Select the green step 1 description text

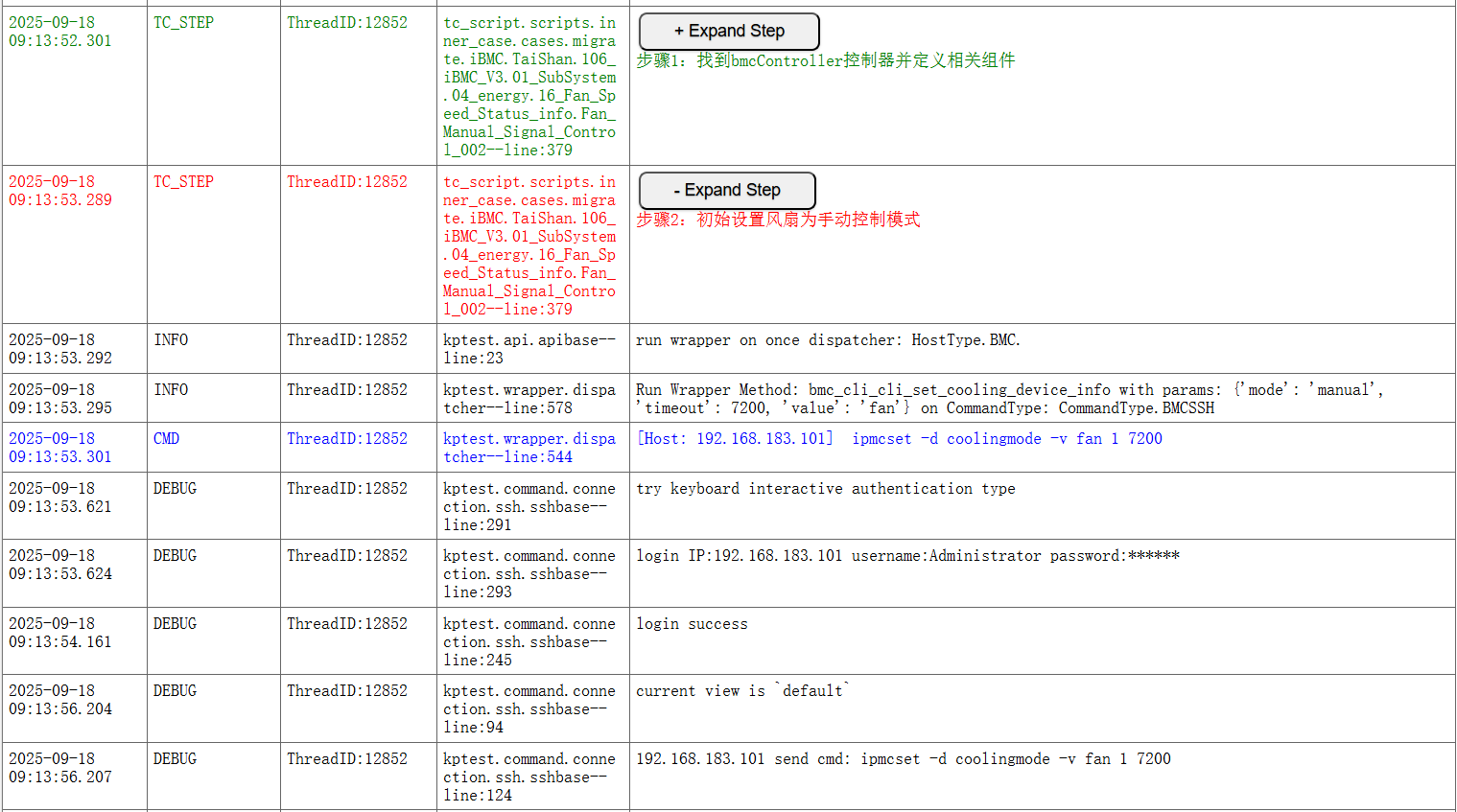tap(825, 60)
